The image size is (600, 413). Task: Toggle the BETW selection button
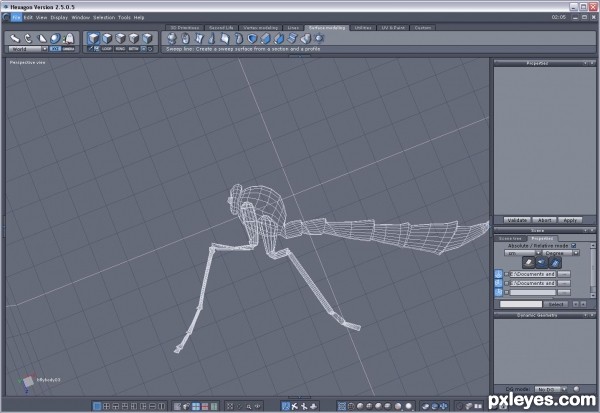[x=134, y=49]
